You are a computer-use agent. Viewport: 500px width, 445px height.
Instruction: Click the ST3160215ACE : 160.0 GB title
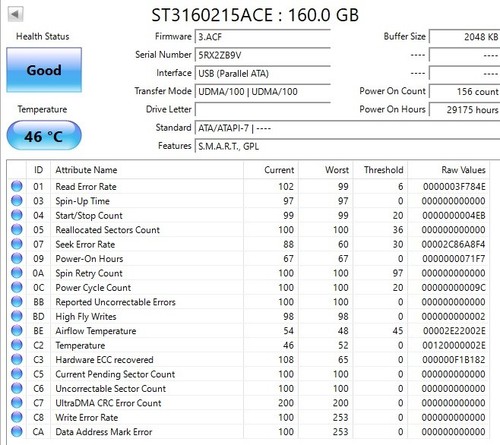point(255,15)
